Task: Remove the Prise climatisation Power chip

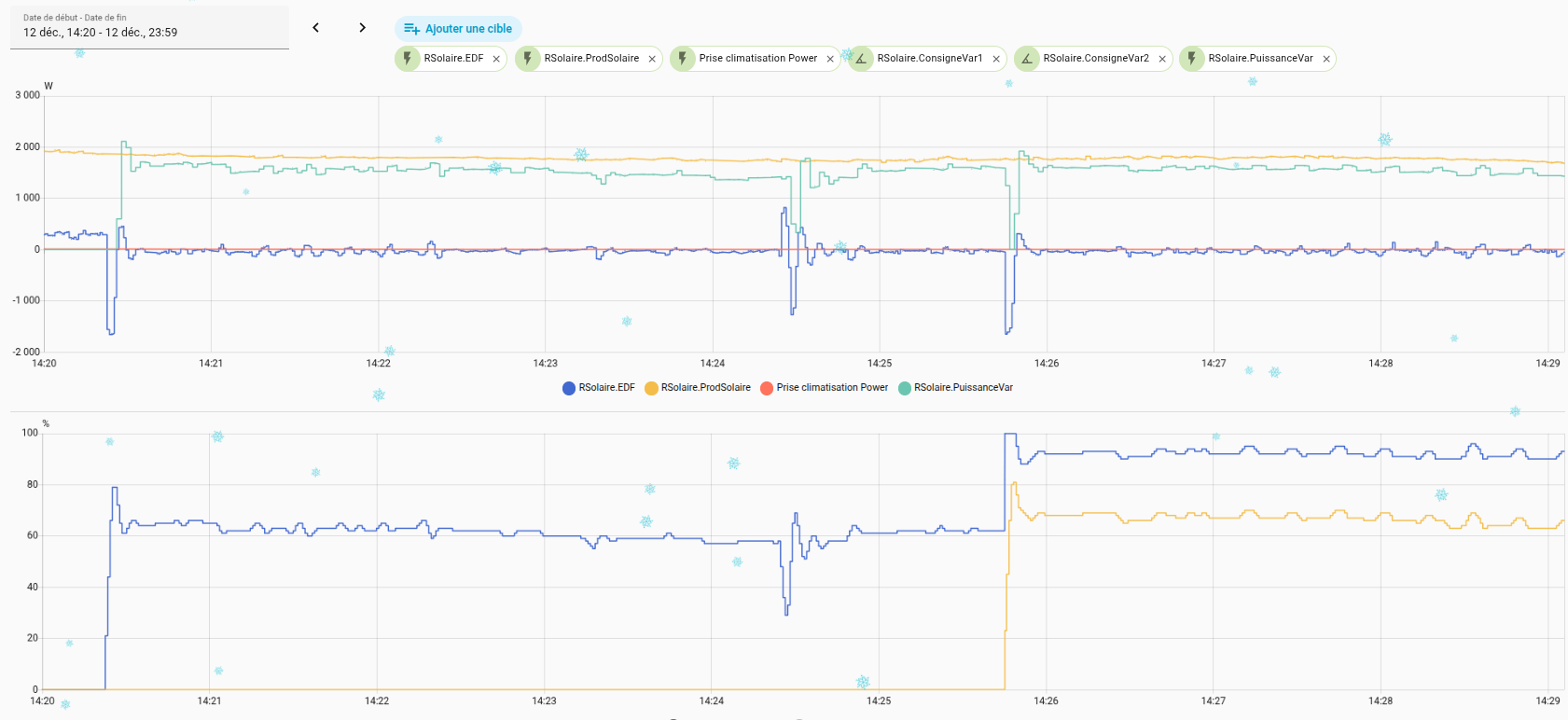Action: [x=830, y=59]
